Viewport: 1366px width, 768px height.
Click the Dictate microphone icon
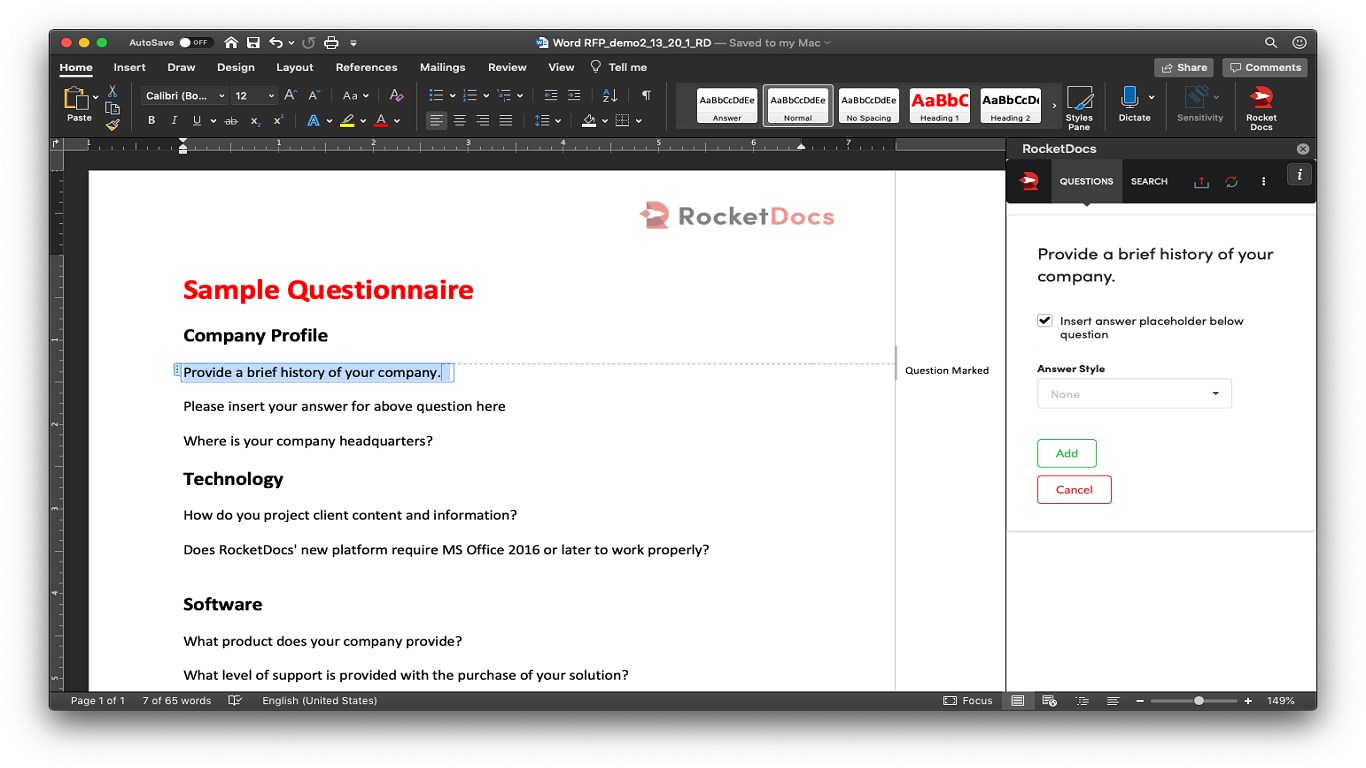click(1129, 97)
